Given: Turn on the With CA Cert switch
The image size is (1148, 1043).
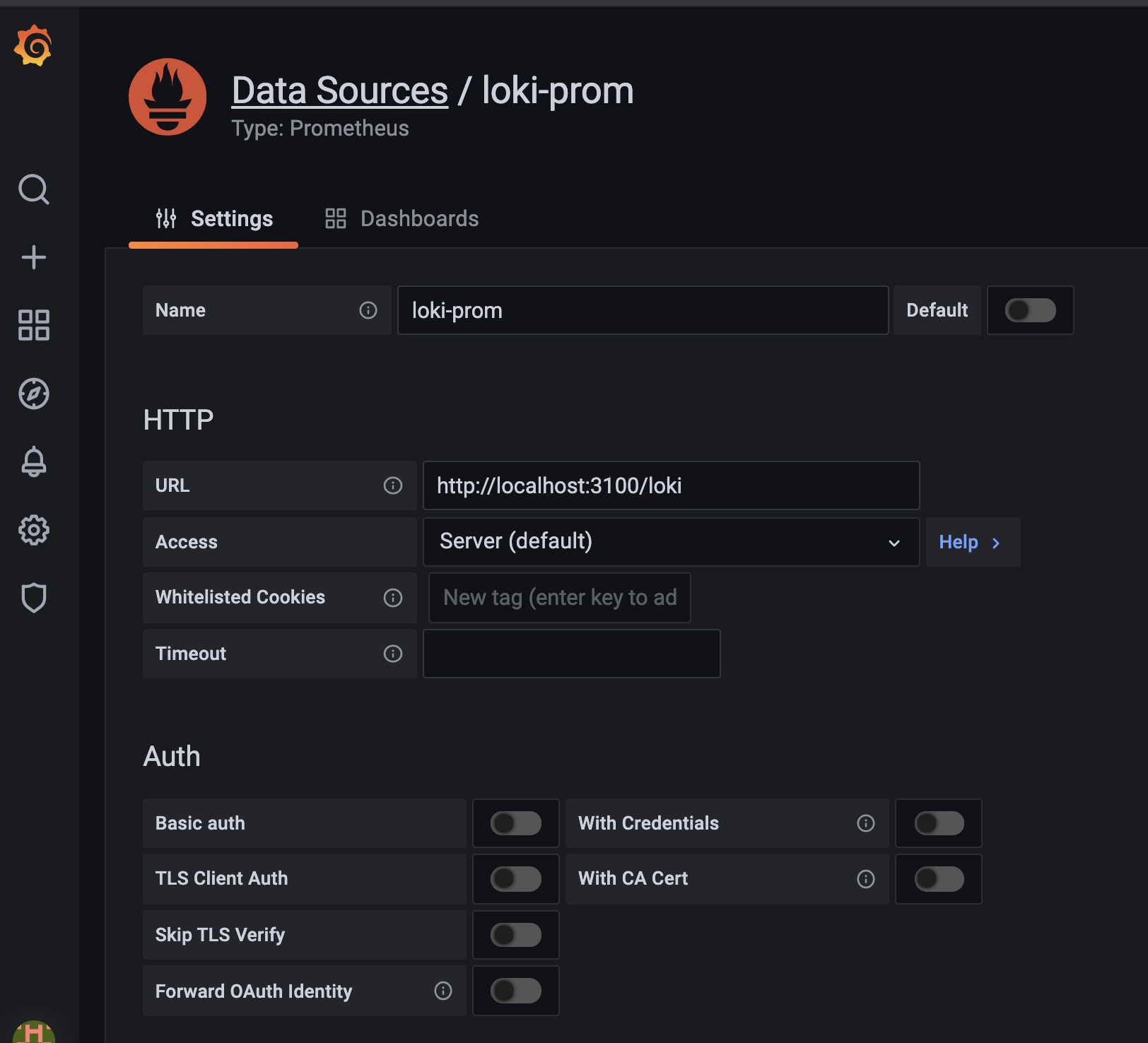Looking at the screenshot, I should [x=939, y=879].
